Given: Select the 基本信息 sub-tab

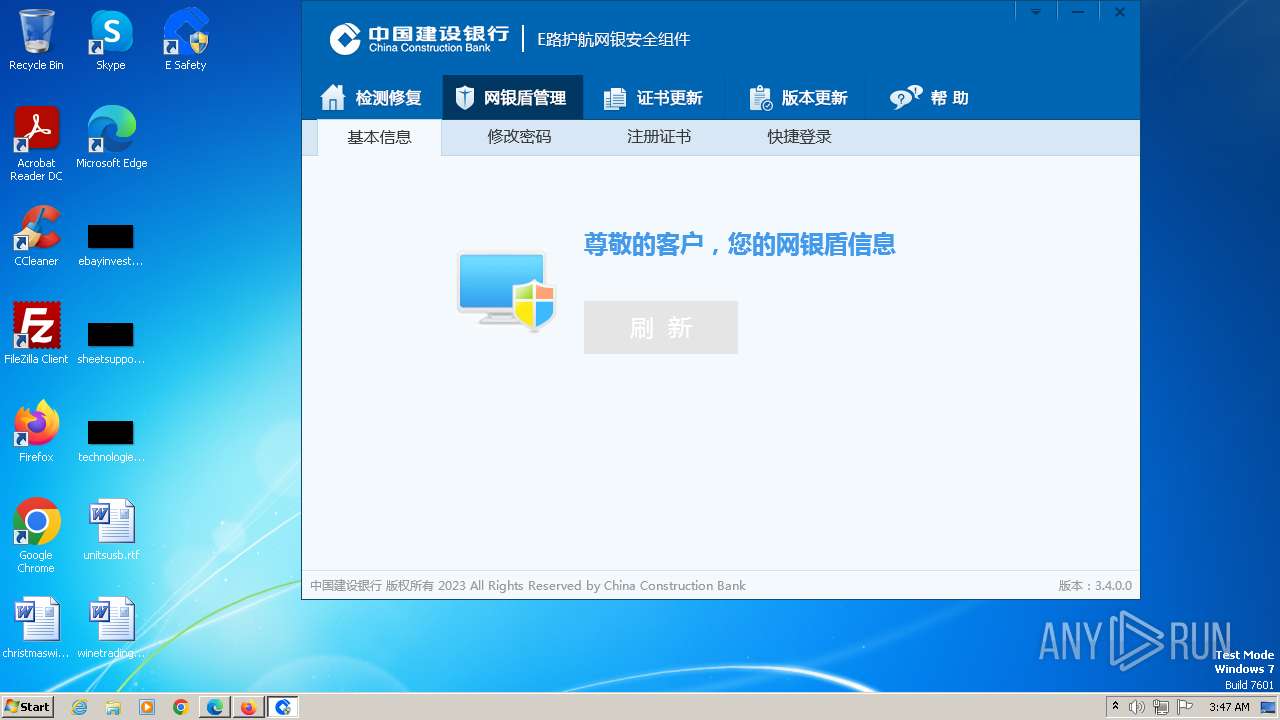Looking at the screenshot, I should coord(379,137).
